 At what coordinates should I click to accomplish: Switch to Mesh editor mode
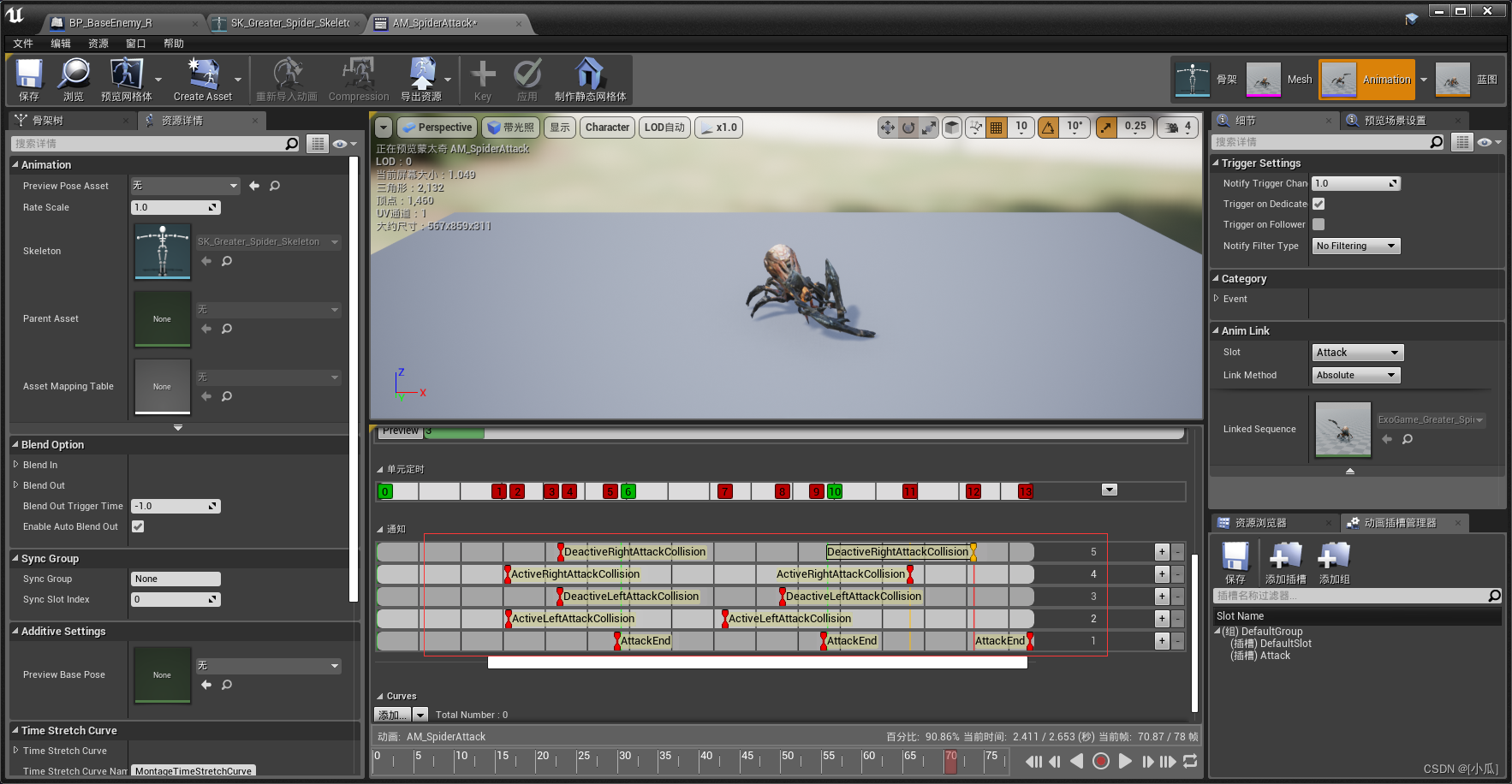pos(1279,80)
